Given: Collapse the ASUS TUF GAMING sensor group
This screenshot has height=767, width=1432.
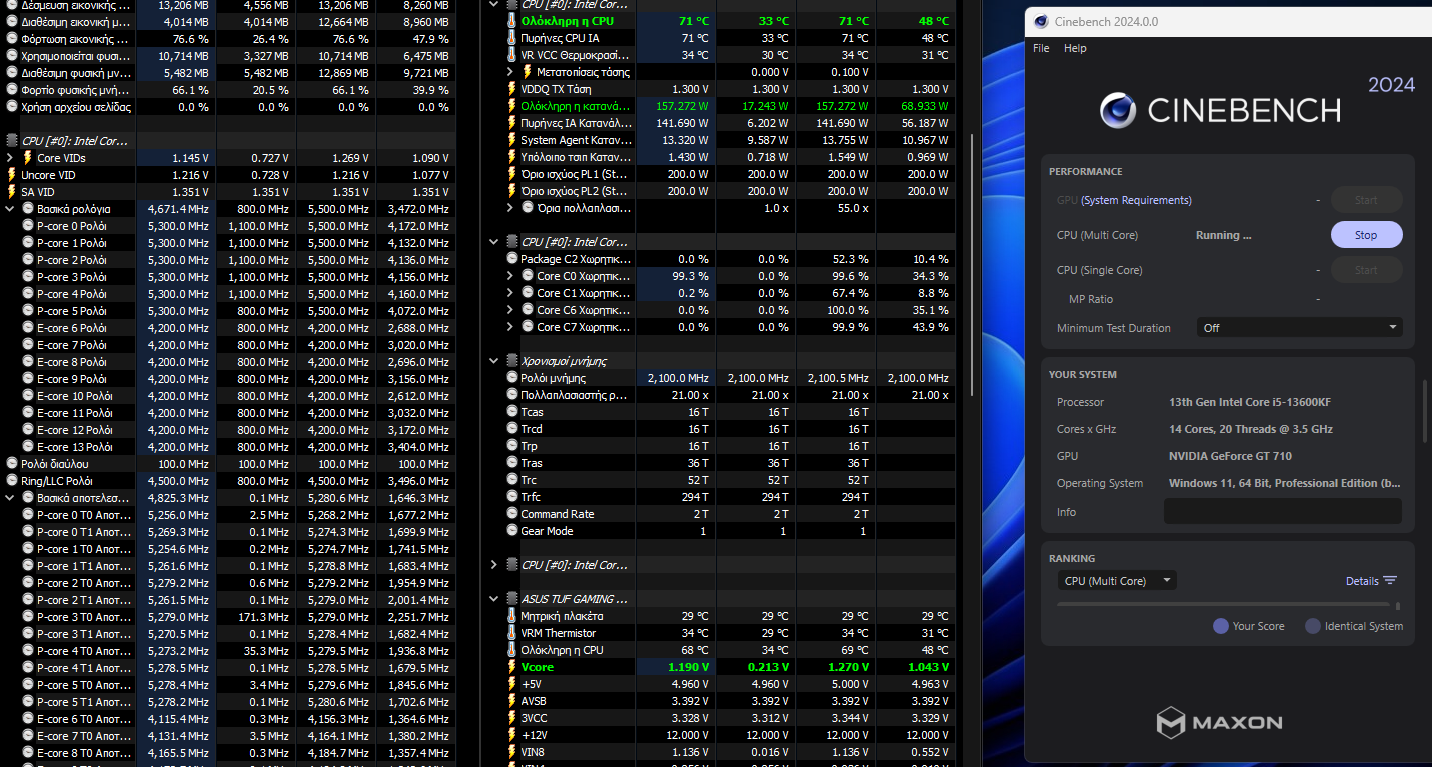Looking at the screenshot, I should point(494,599).
